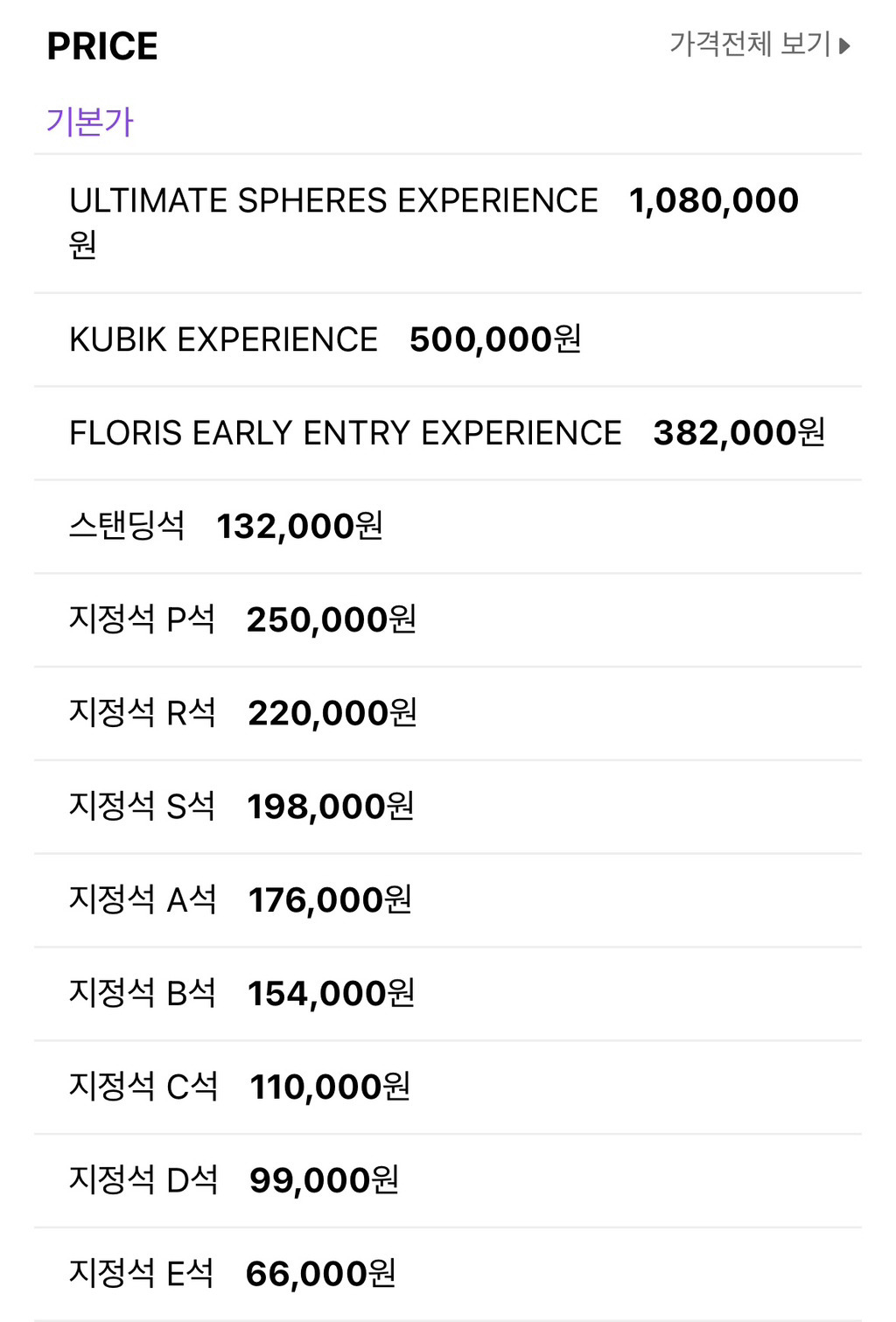Select the 기본가 tab
The width and height of the screenshot is (896, 1322).
[89, 122]
